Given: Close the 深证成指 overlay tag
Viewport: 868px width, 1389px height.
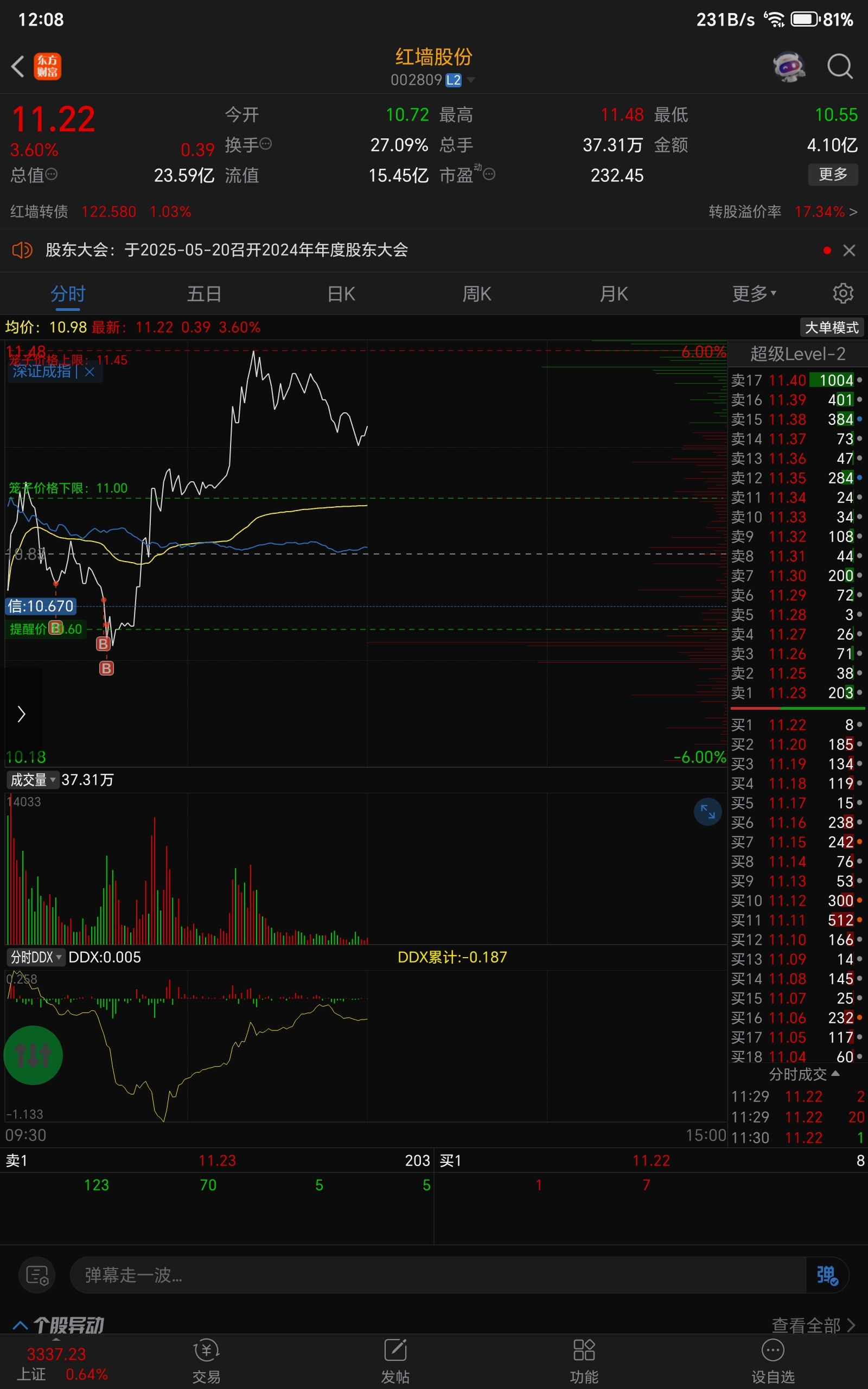Looking at the screenshot, I should (x=90, y=372).
